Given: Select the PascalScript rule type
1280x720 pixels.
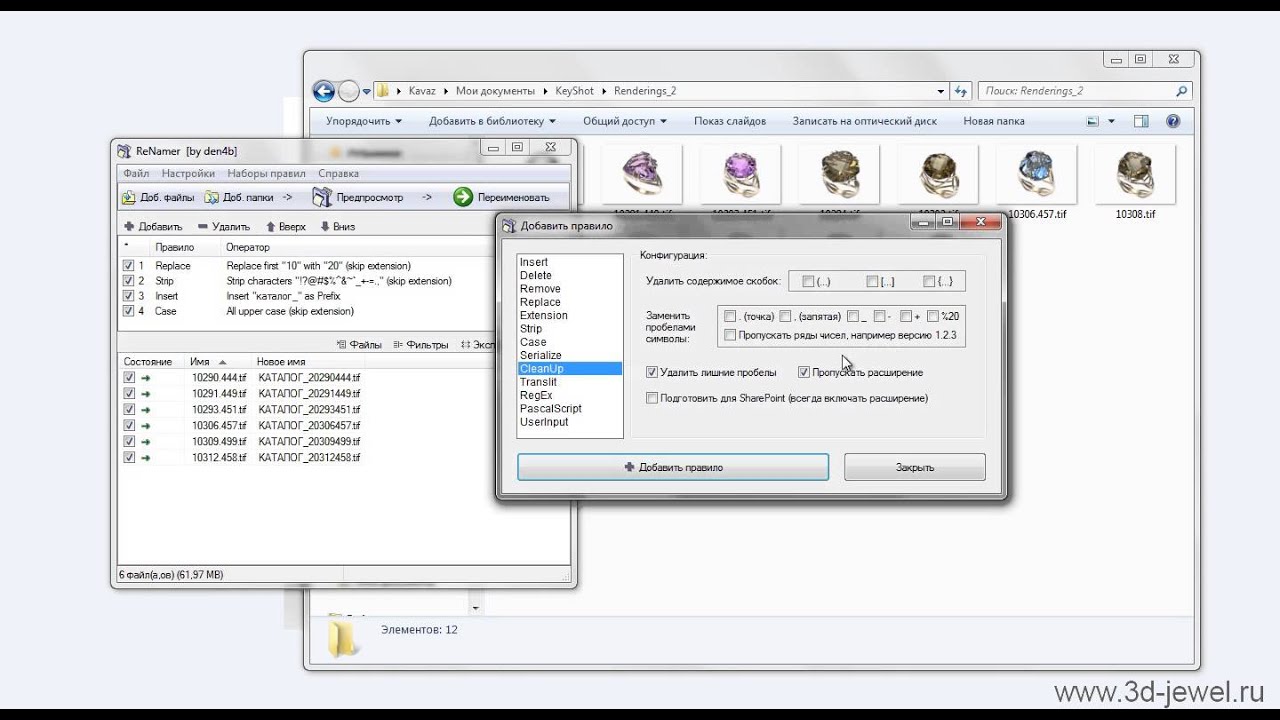Looking at the screenshot, I should click(569, 408).
